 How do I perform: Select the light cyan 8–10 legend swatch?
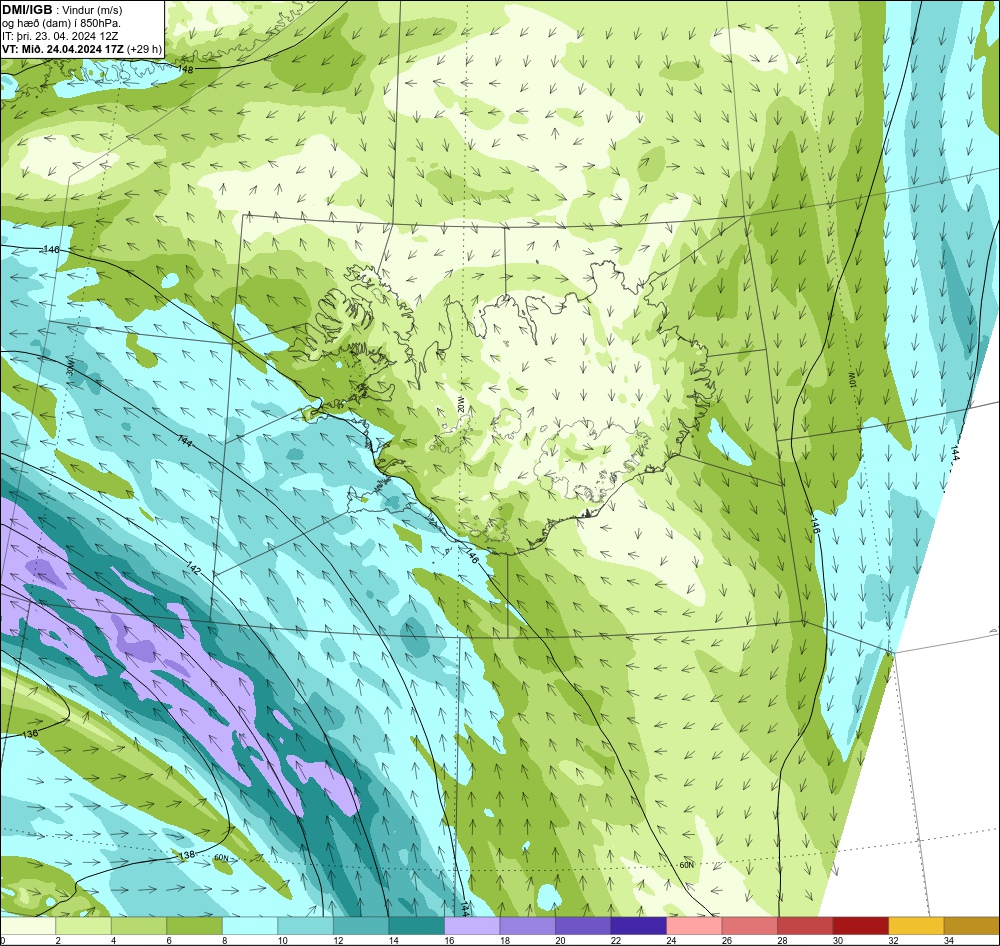coord(250,926)
